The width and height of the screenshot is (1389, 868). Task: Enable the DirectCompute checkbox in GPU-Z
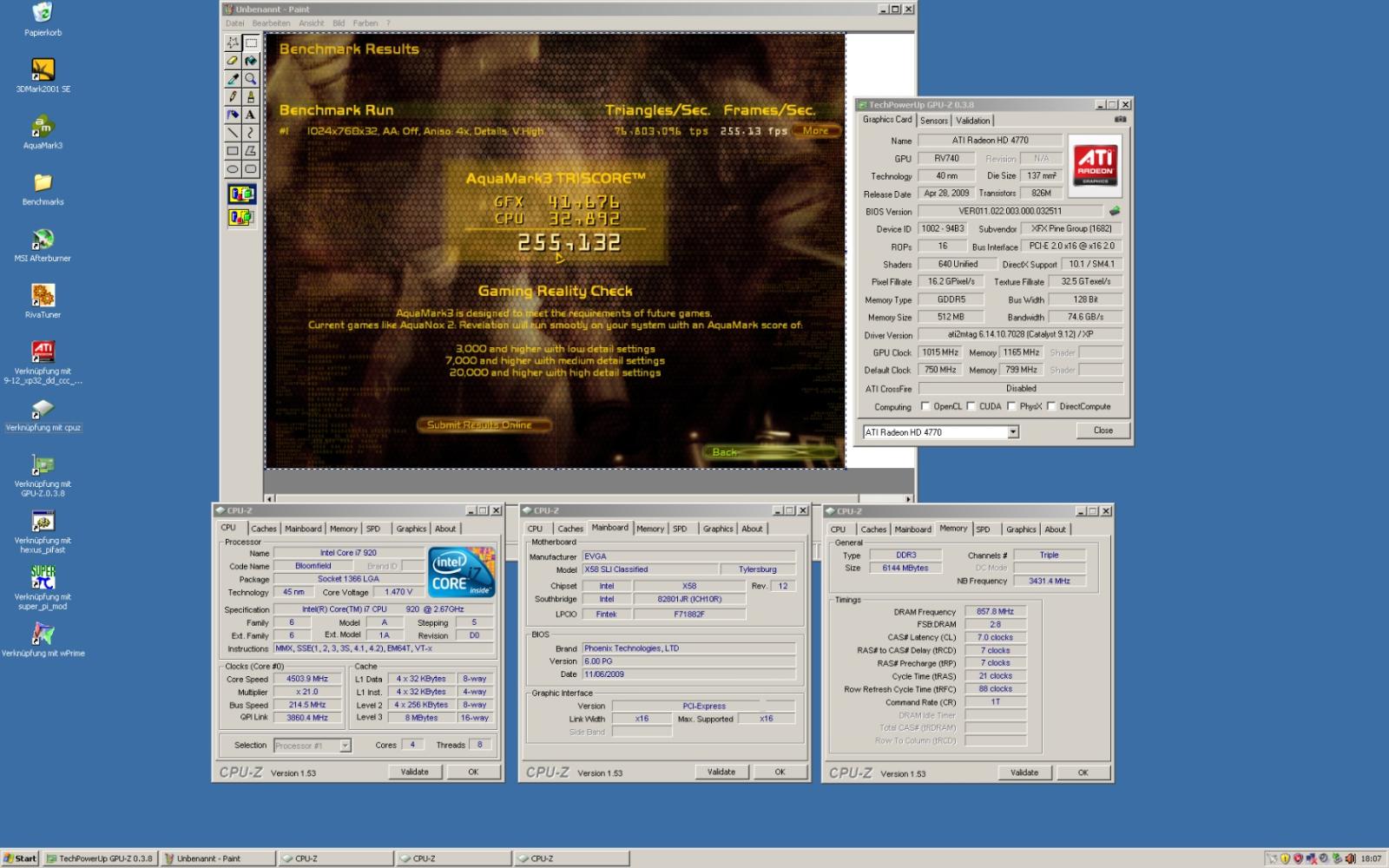1051,406
